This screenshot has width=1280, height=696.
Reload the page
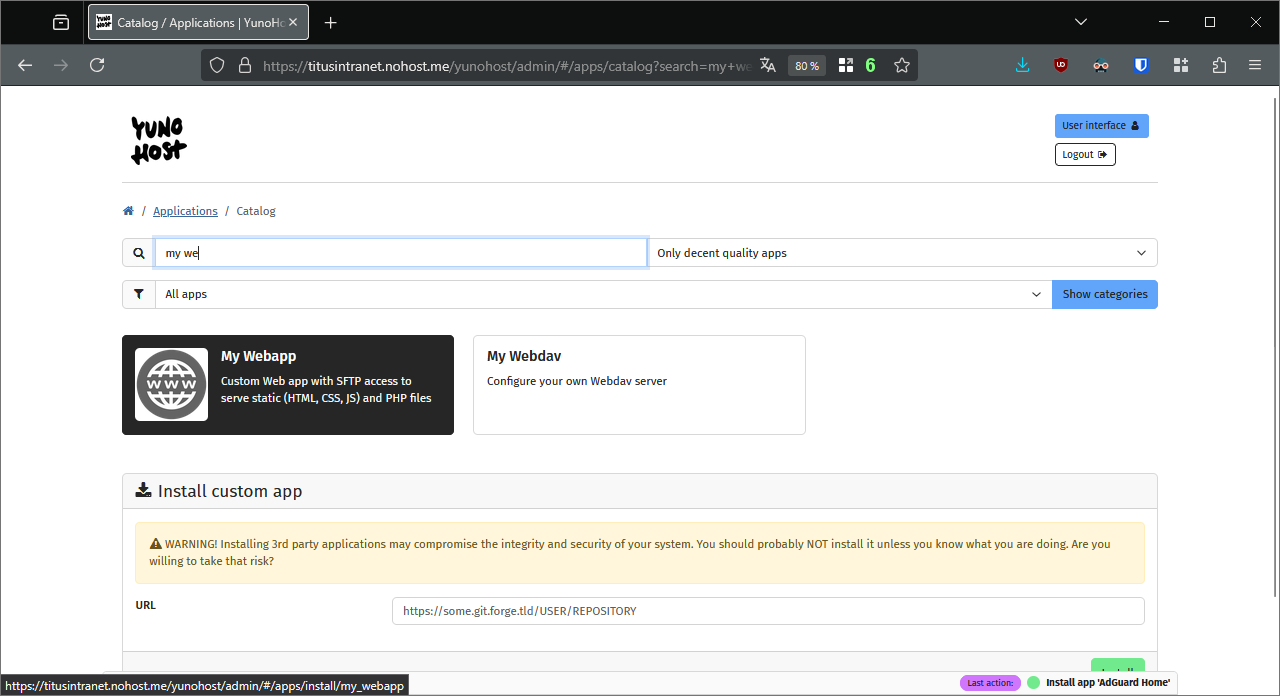pos(97,65)
